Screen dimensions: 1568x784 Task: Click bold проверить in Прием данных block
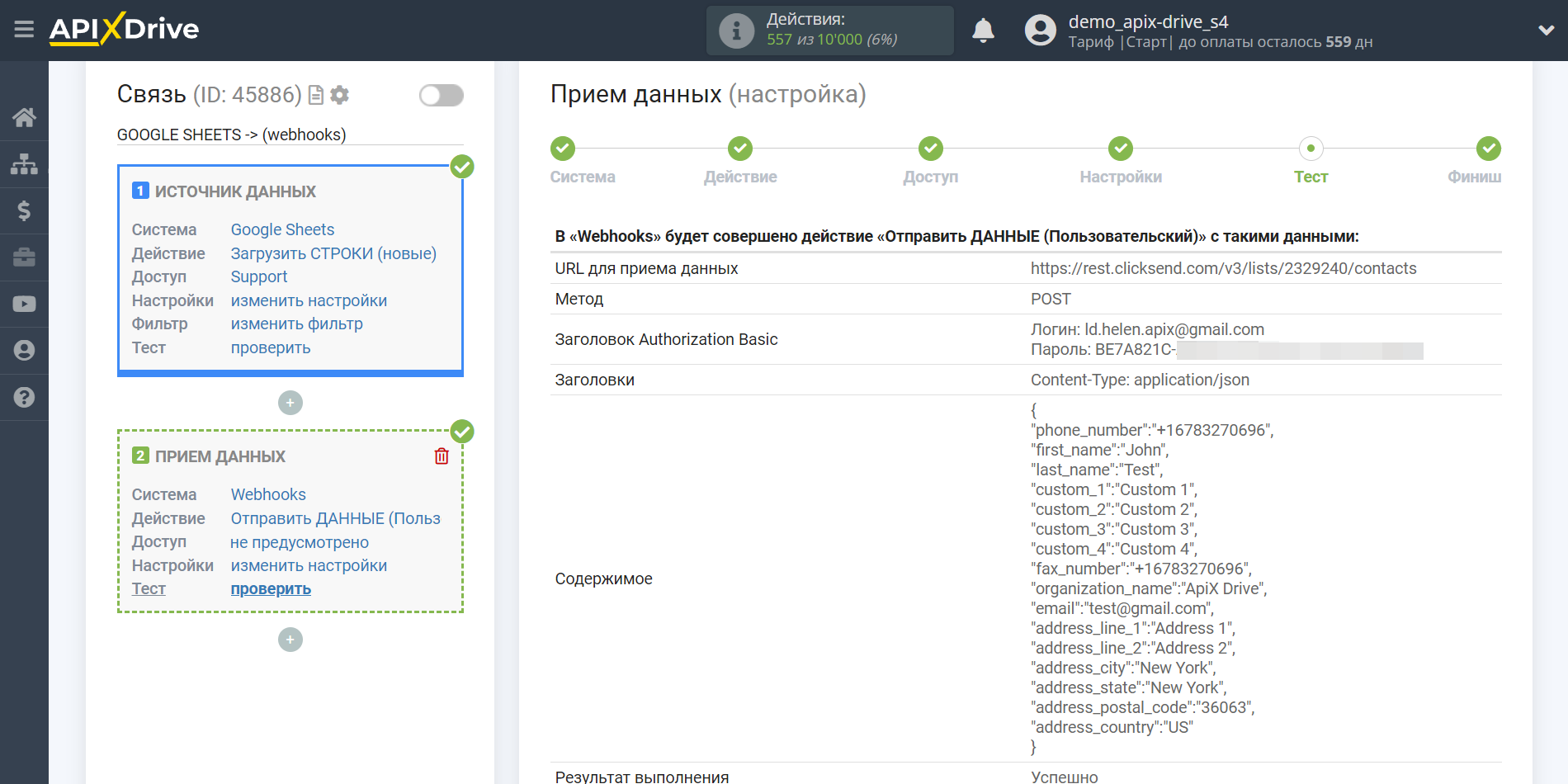pos(271,588)
